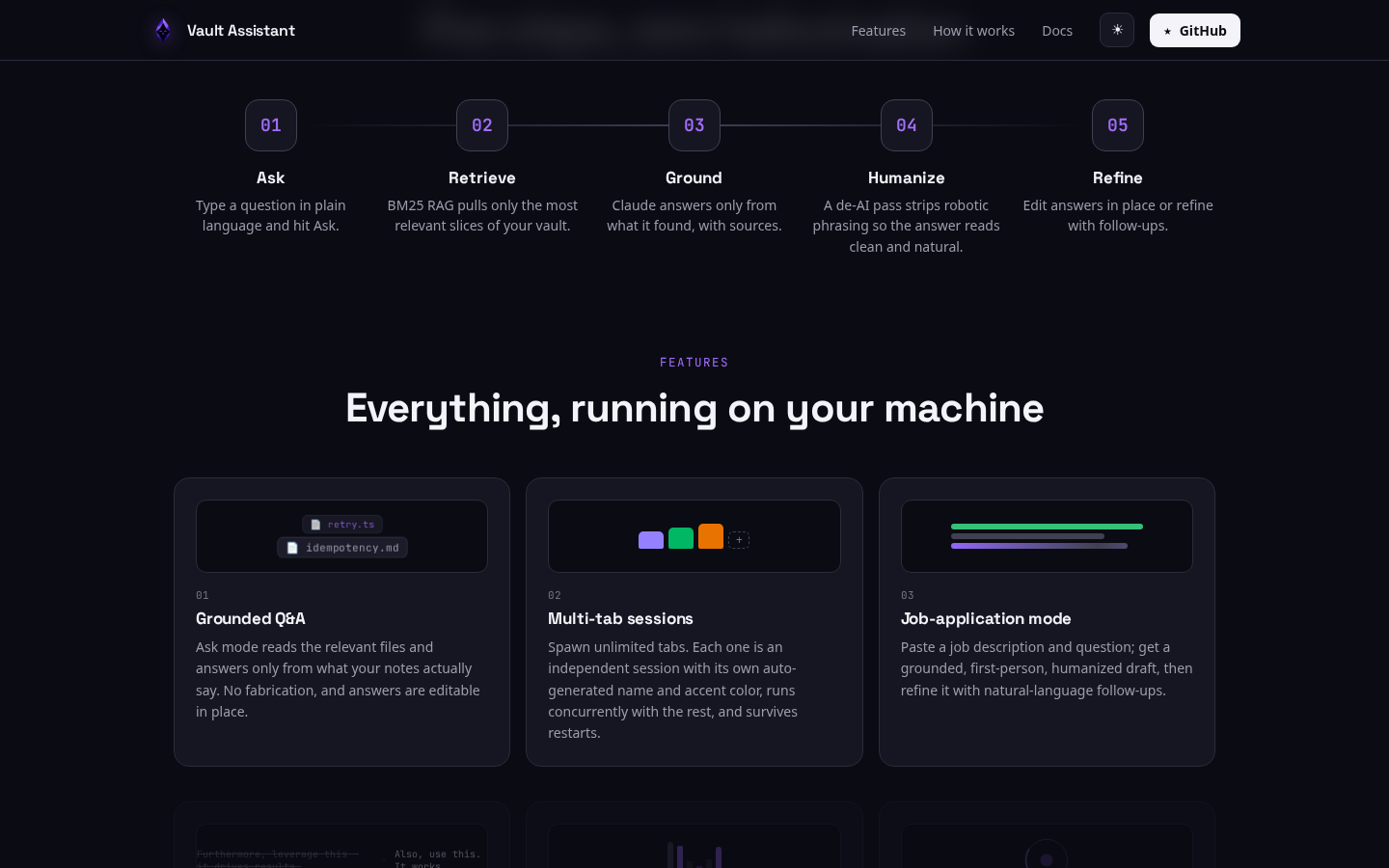Click the Grounded Q&A preview thumbnail

341,536
